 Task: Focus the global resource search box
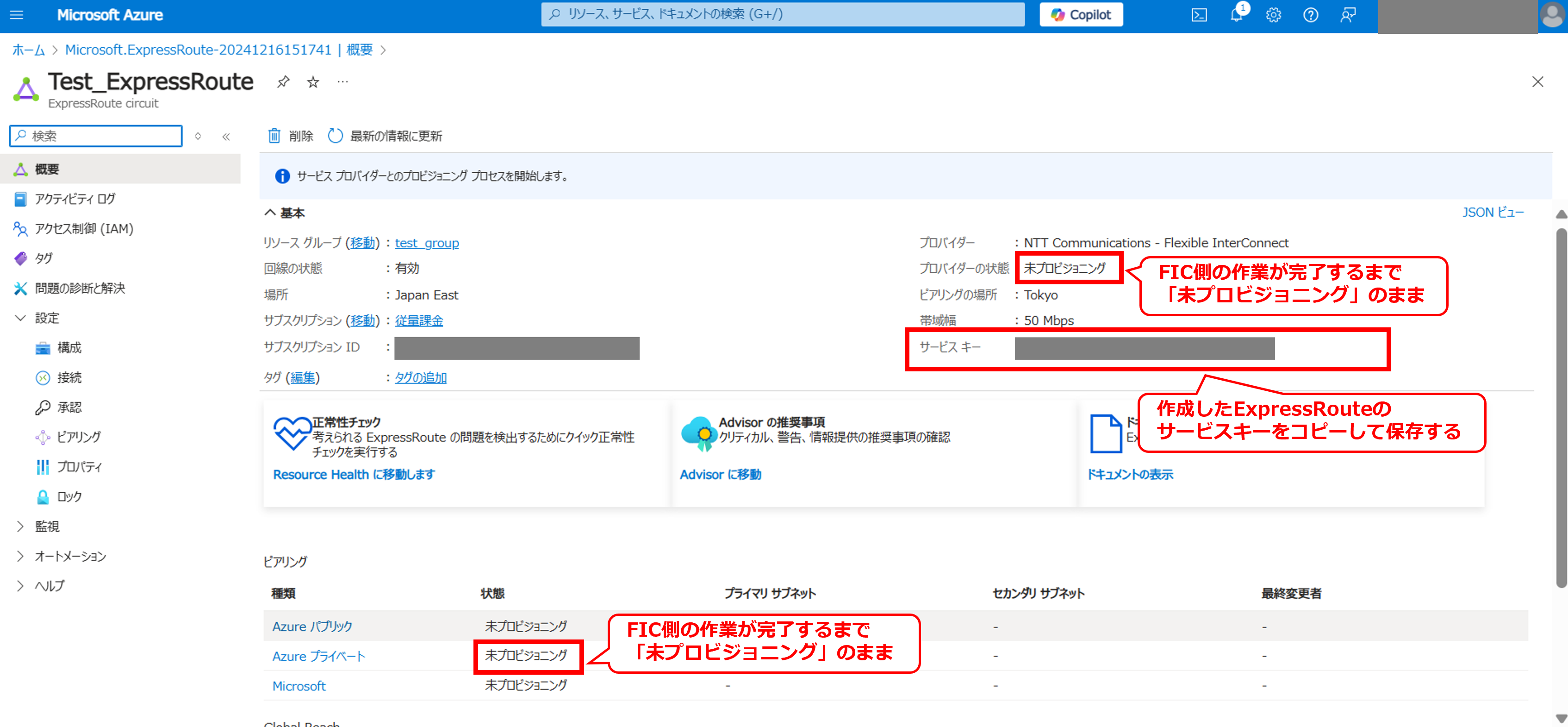click(x=782, y=15)
